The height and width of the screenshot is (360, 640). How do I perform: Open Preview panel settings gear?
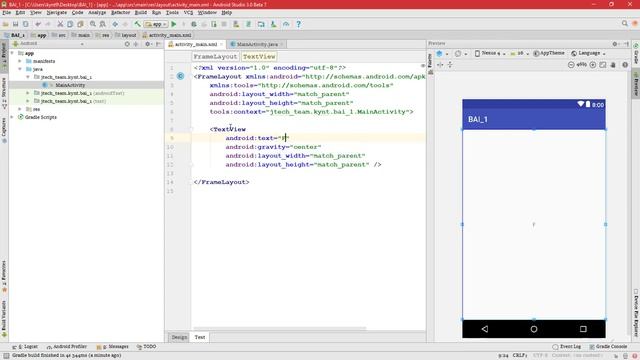[x=615, y=44]
